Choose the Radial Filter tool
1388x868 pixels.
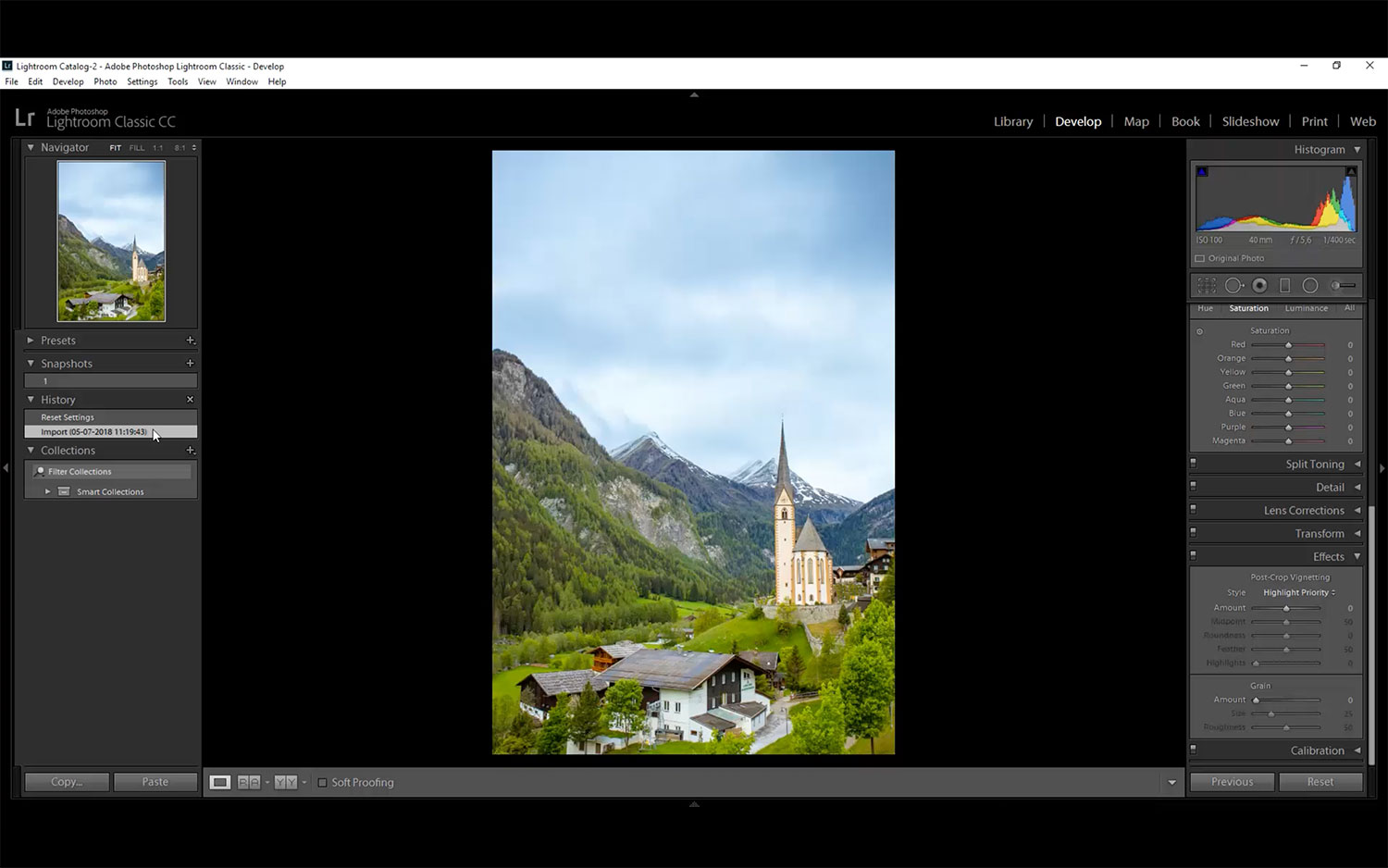point(1310,286)
